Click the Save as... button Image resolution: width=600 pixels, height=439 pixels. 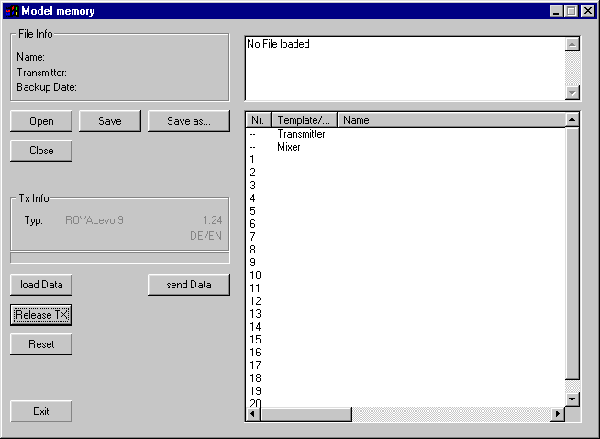pyautogui.click(x=188, y=121)
